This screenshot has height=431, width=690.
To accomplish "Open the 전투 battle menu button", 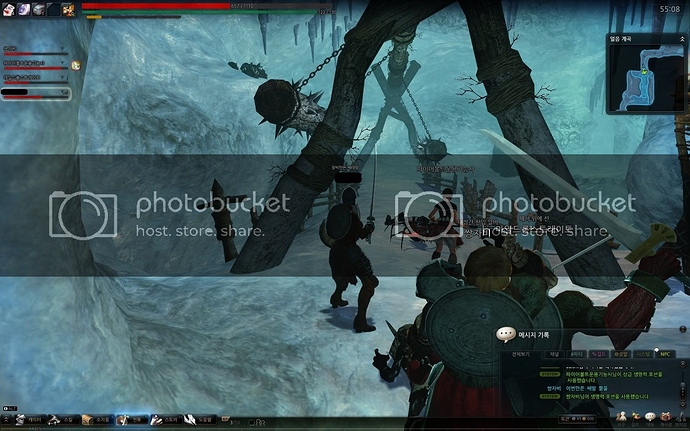I will tap(132, 420).
